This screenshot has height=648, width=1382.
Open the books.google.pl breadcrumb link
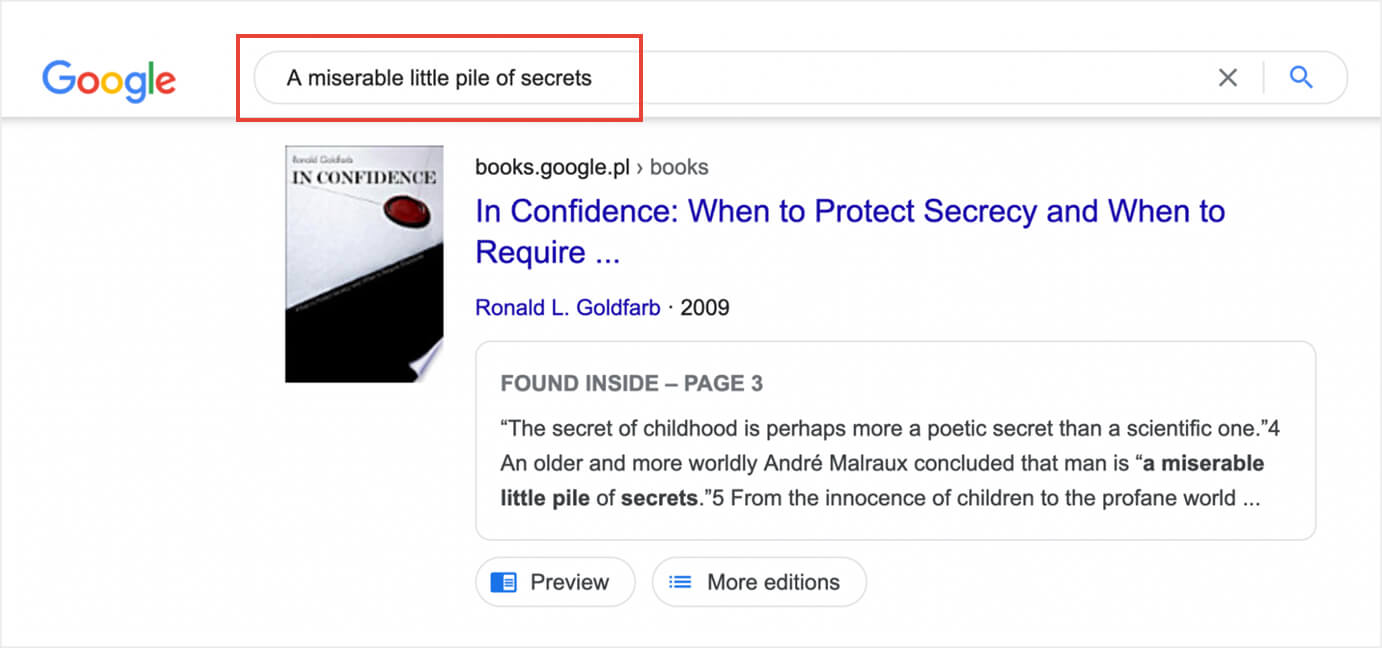[551, 166]
